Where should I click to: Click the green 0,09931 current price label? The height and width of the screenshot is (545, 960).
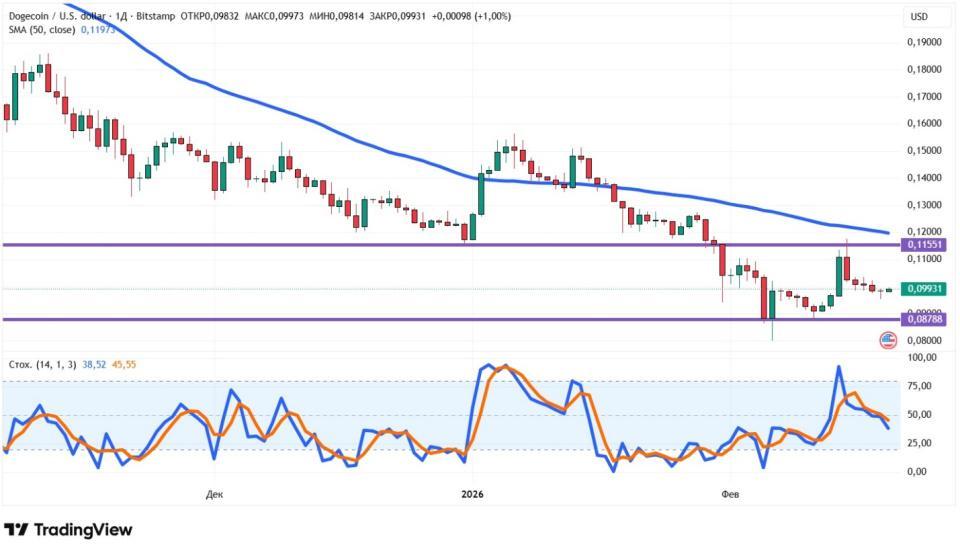923,289
